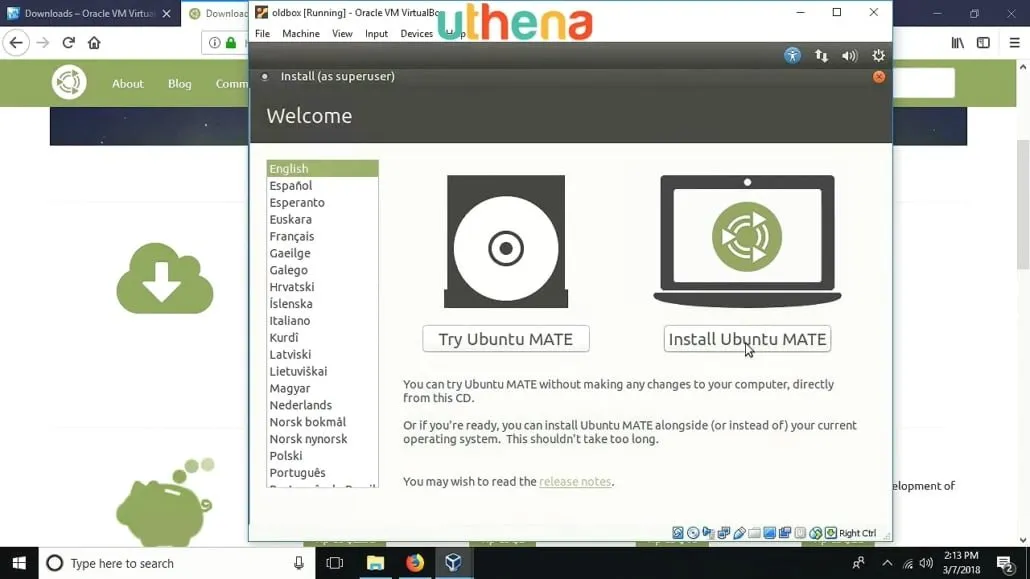Open the About link on Ubuntu MATE website
This screenshot has width=1030, height=579.
[127, 83]
